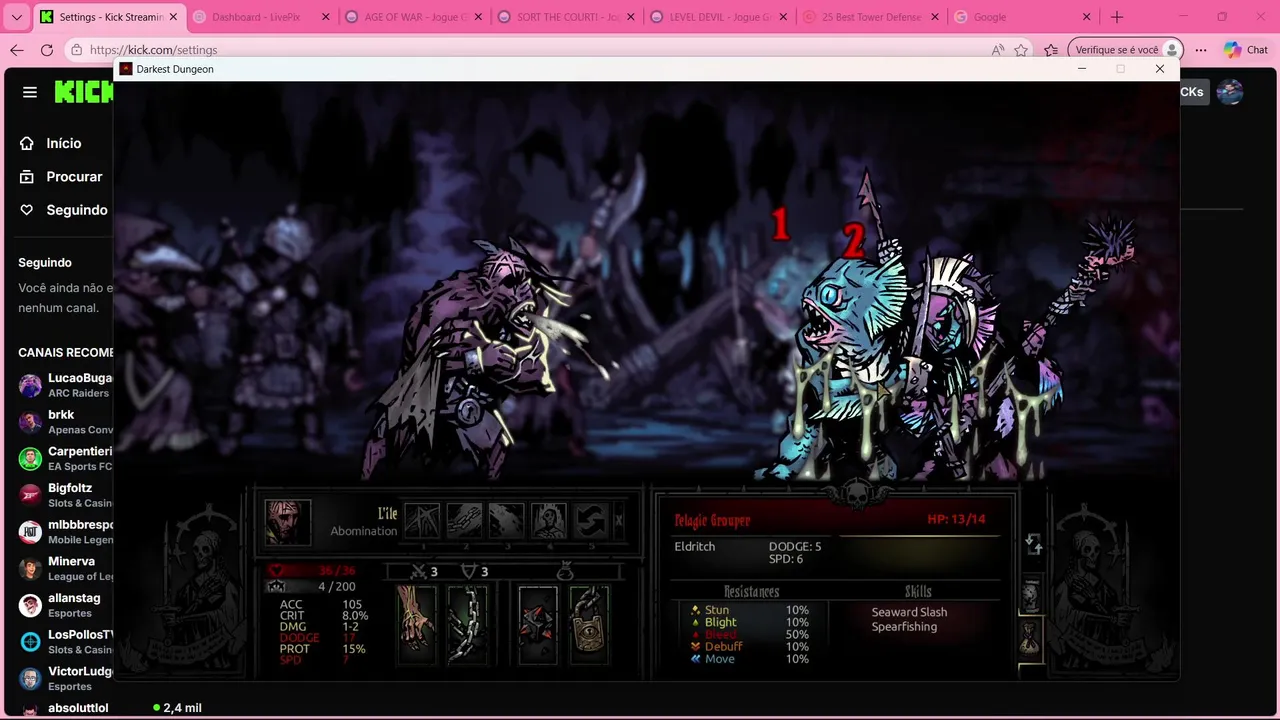Open the Minerva channel in the sidebar
1280x720 pixels.
click(x=64, y=568)
